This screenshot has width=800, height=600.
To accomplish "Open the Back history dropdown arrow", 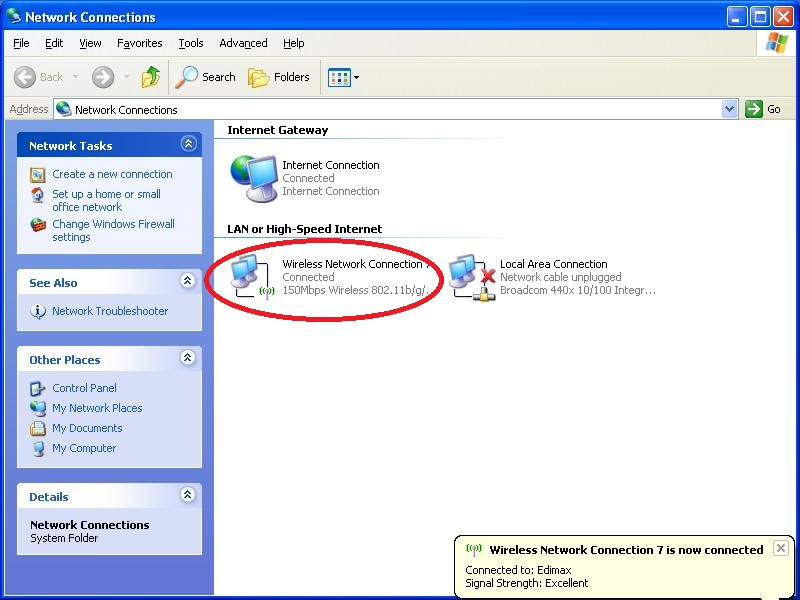I will (x=76, y=77).
